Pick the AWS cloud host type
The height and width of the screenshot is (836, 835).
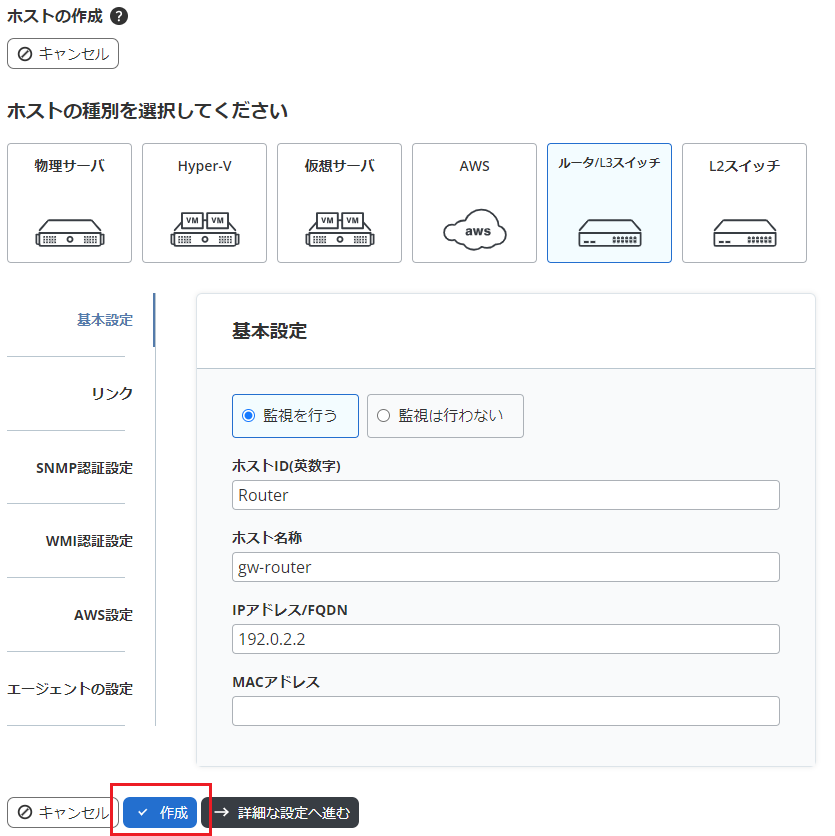coord(474,203)
